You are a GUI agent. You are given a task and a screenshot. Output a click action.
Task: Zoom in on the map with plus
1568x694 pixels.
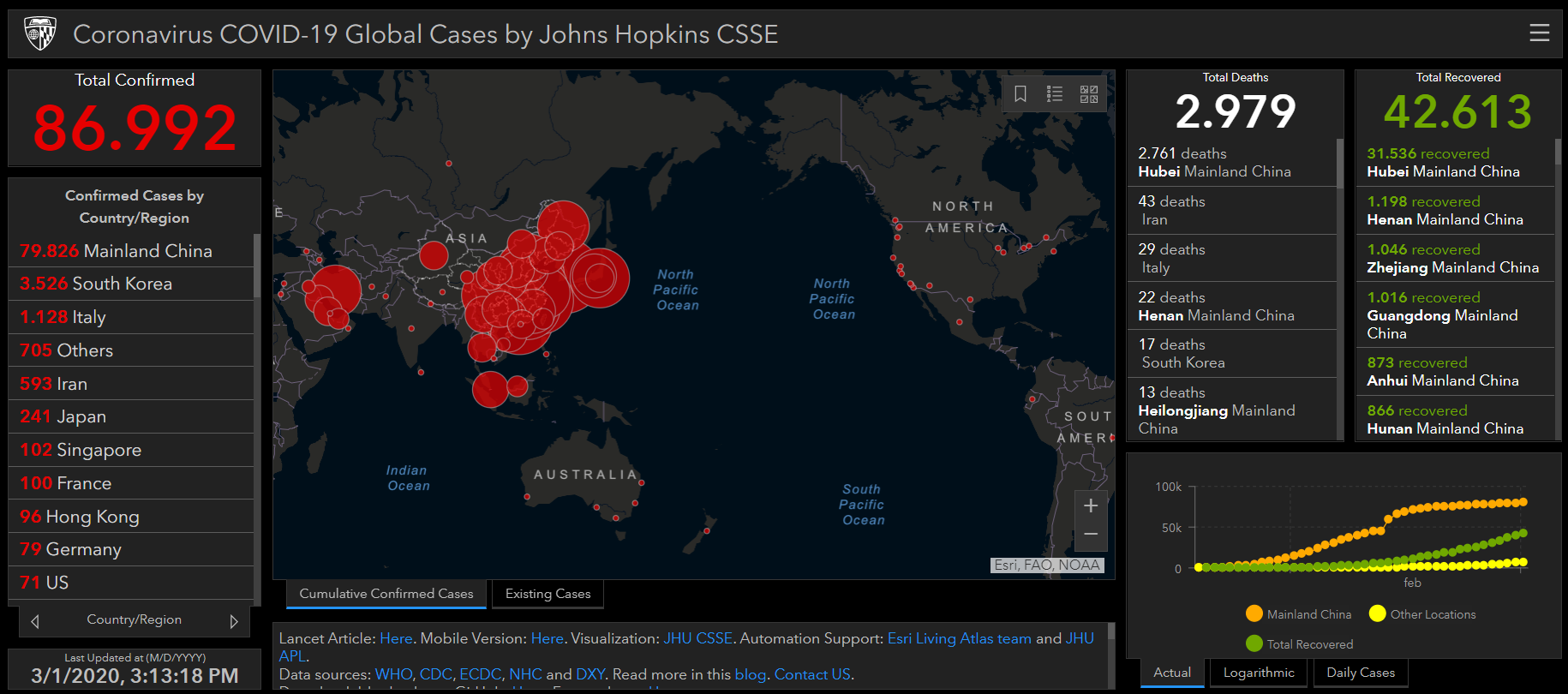coord(1091,506)
